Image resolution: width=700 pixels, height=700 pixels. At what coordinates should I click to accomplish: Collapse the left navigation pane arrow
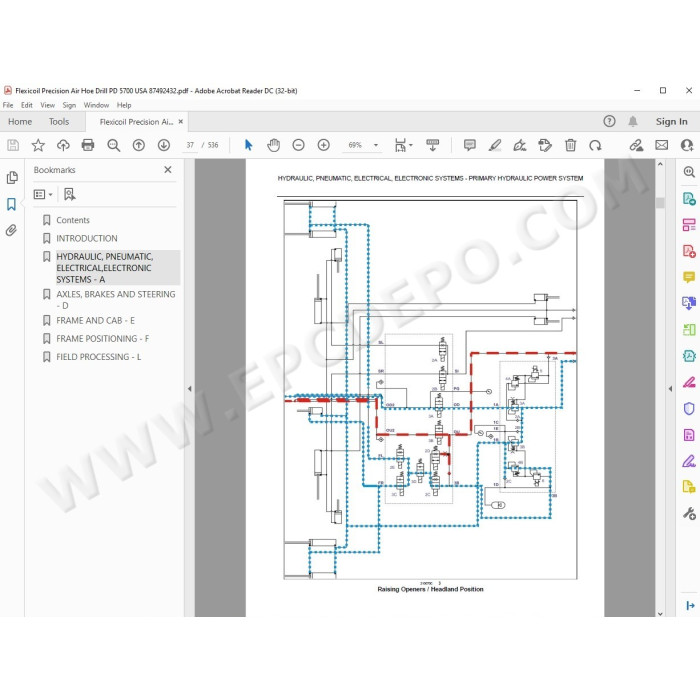pos(190,389)
